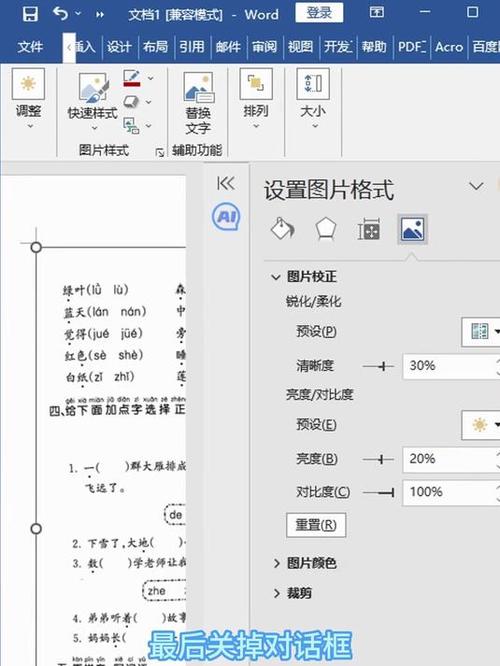Viewport: 500px width, 666px height.
Task: Switch to the 邮件 tab
Action: click(228, 46)
